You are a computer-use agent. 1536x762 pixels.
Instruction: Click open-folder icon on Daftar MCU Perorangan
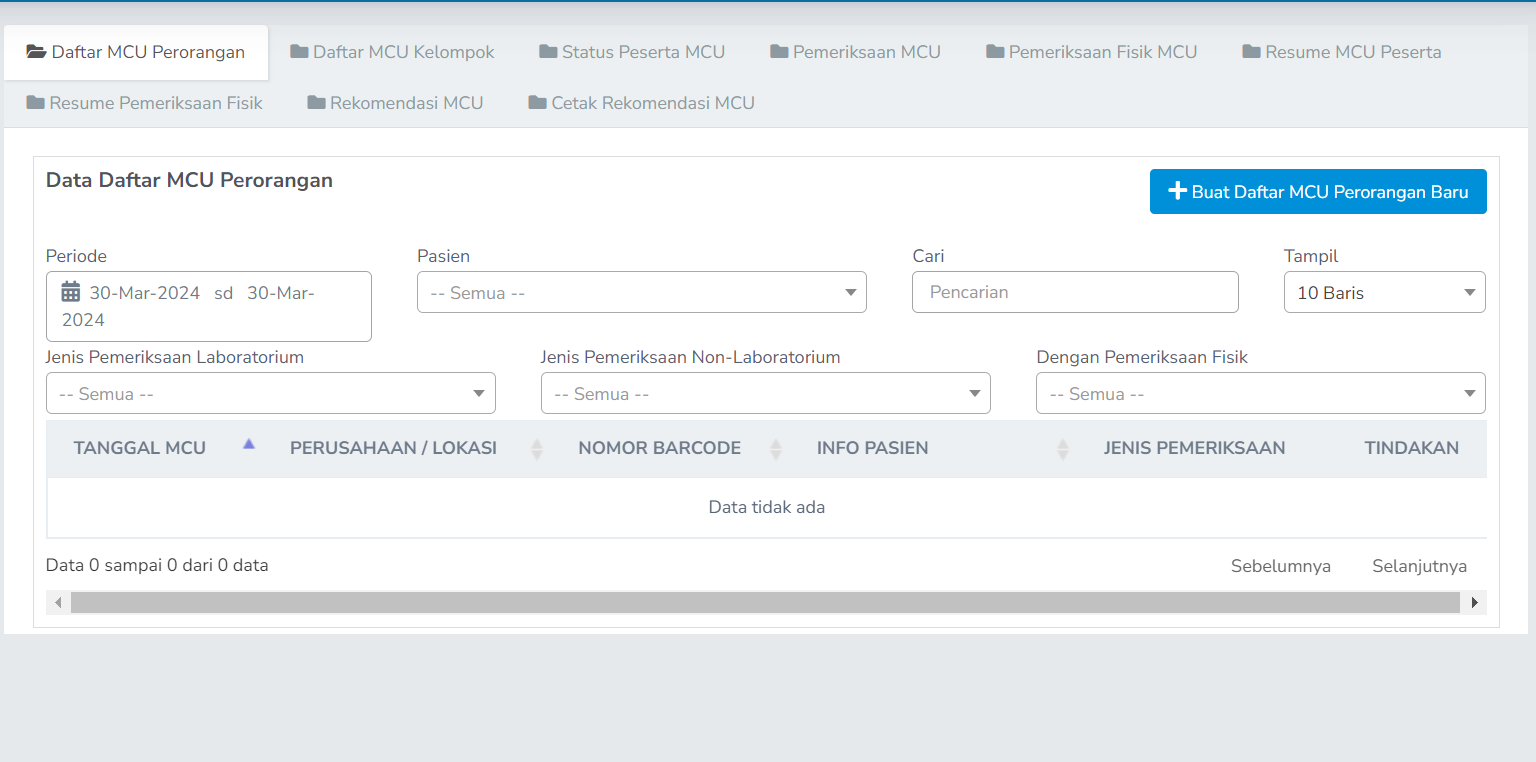[36, 52]
